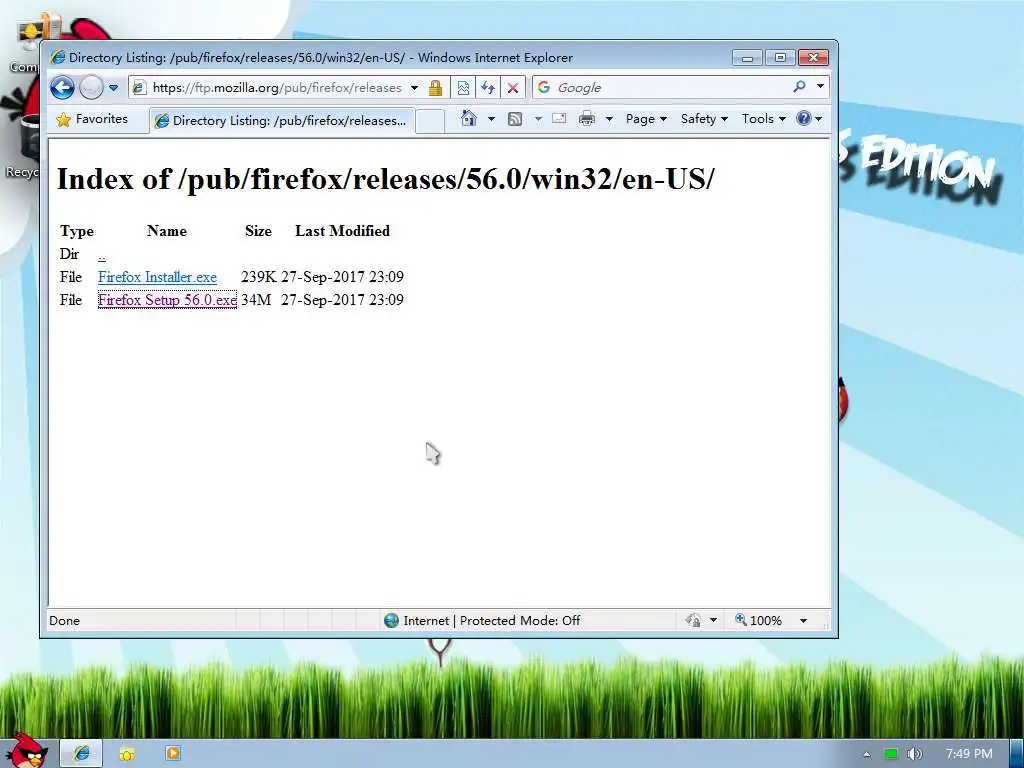Expand the Feeds dropdown arrow
1024x768 pixels.
(x=538, y=119)
